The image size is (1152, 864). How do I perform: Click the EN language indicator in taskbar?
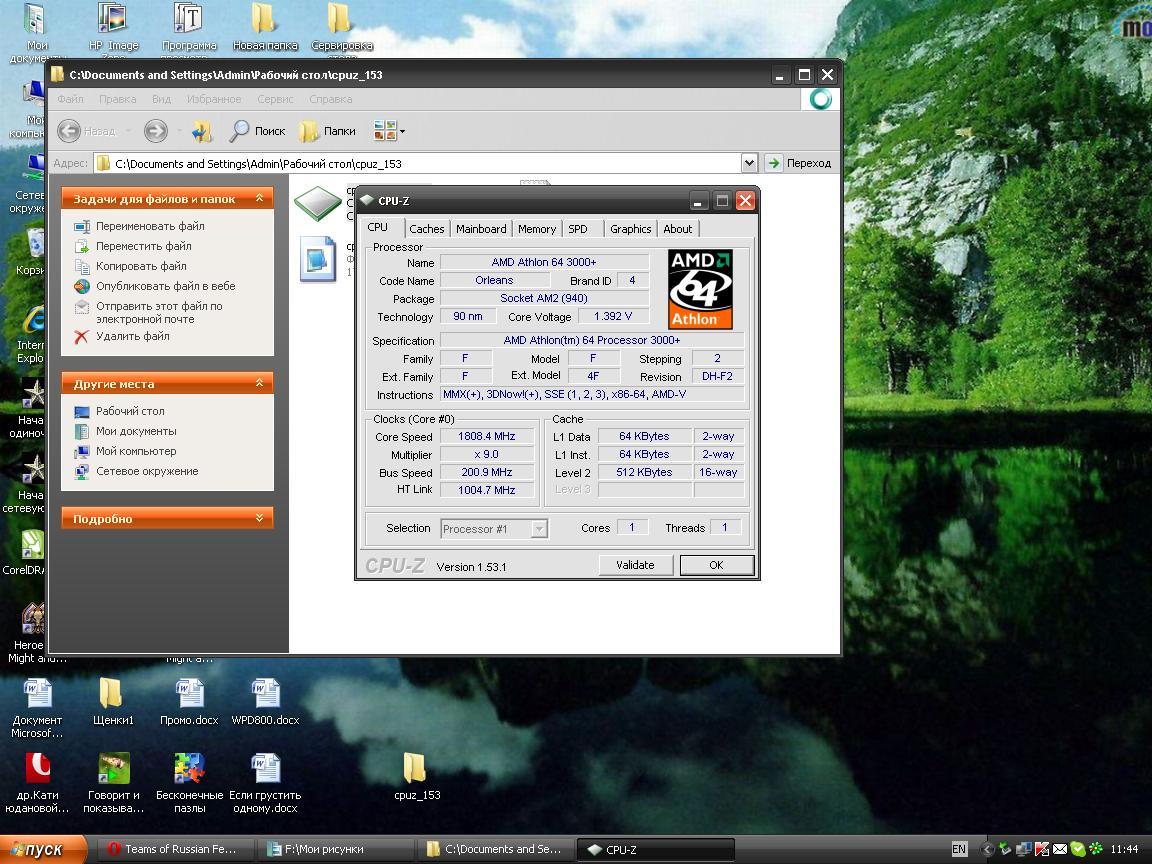(x=959, y=849)
